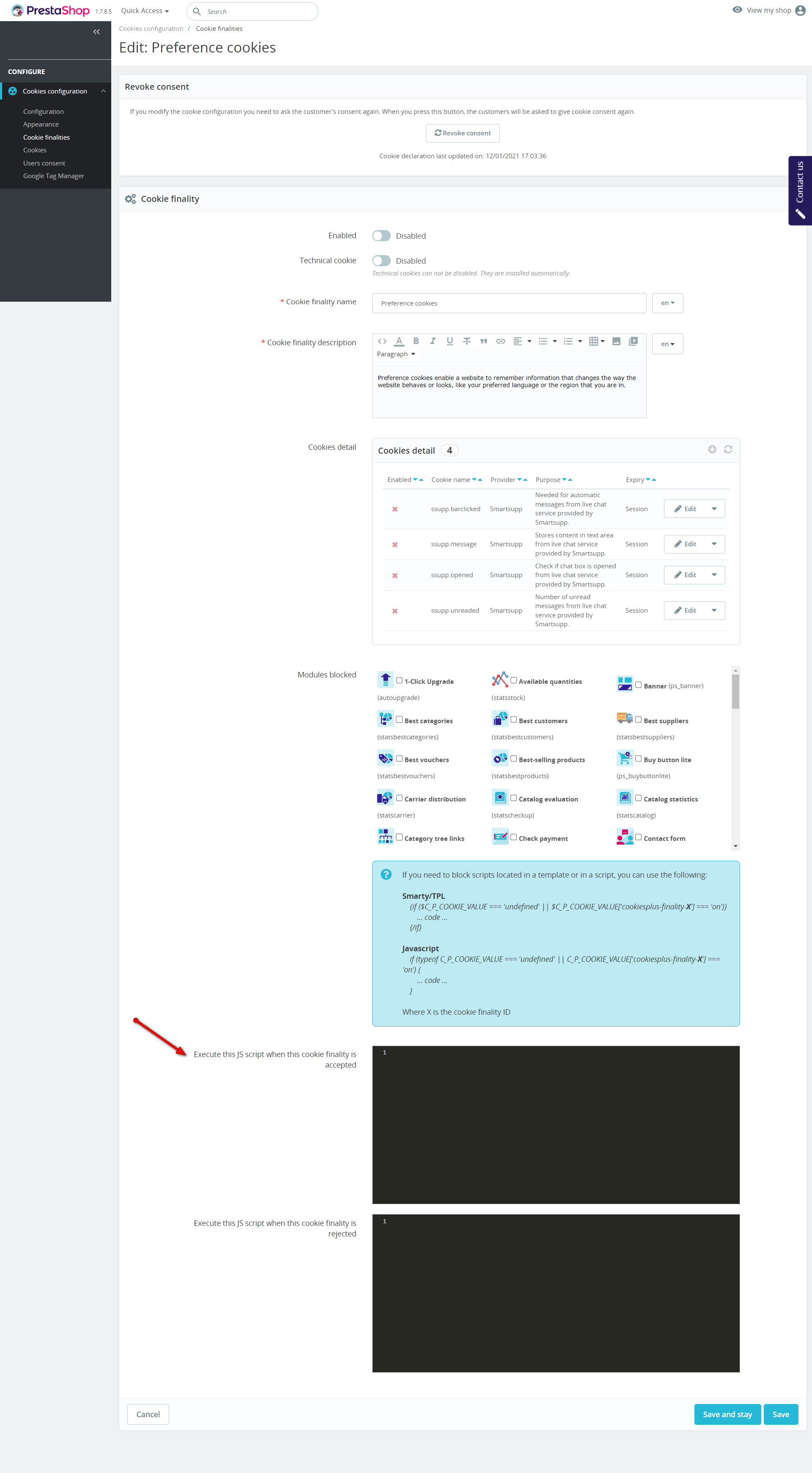Check the 1-Click Upgrade module checkbox
The image size is (812, 1473).
tap(399, 680)
